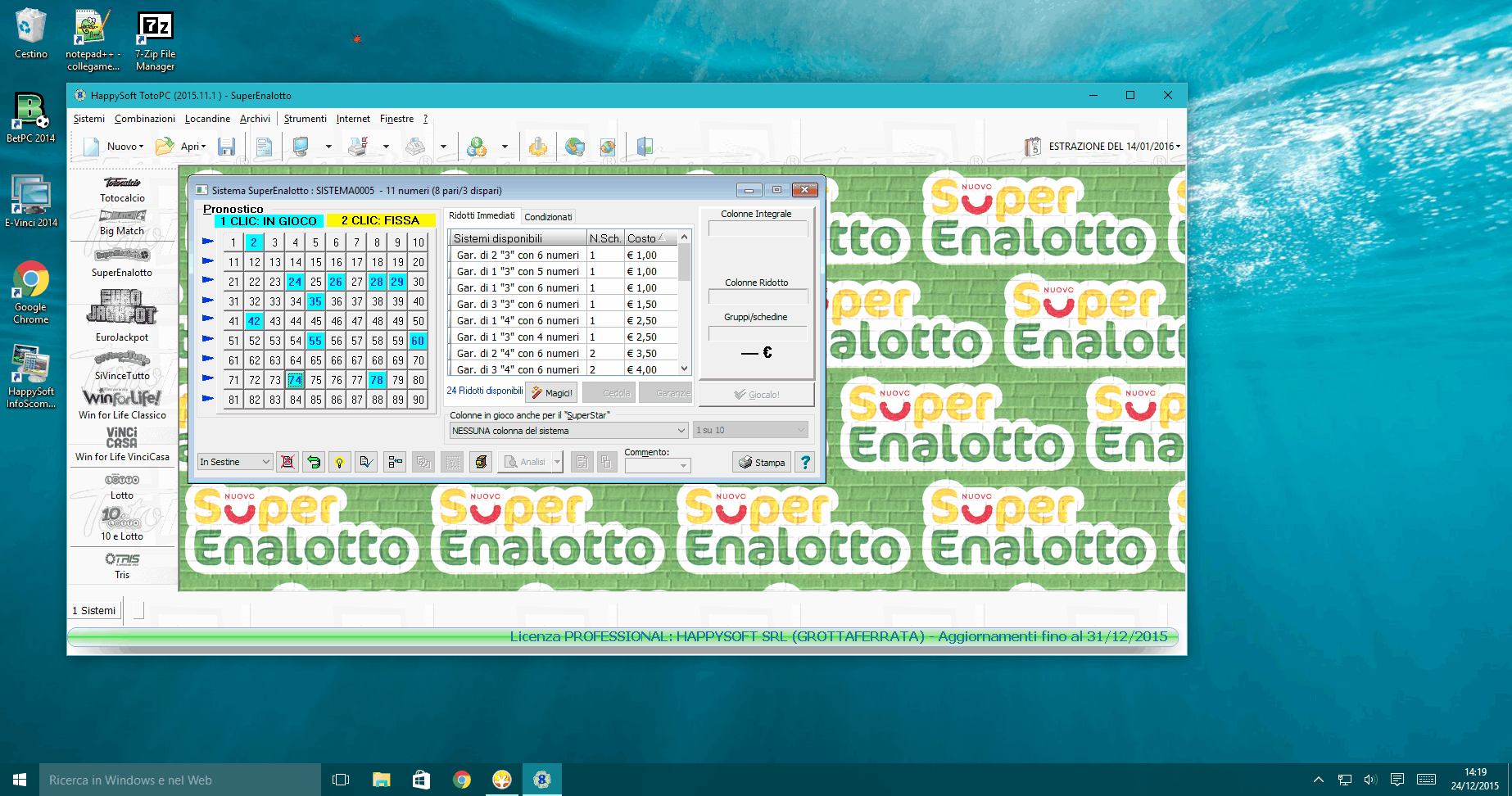The image size is (1512, 796).
Task: Open NESSUNA colonna del sistema dropdown
Action: pos(568,431)
